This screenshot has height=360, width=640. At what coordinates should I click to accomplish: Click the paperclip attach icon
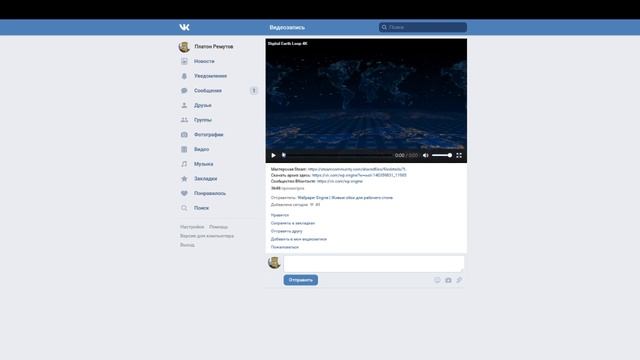coord(459,280)
